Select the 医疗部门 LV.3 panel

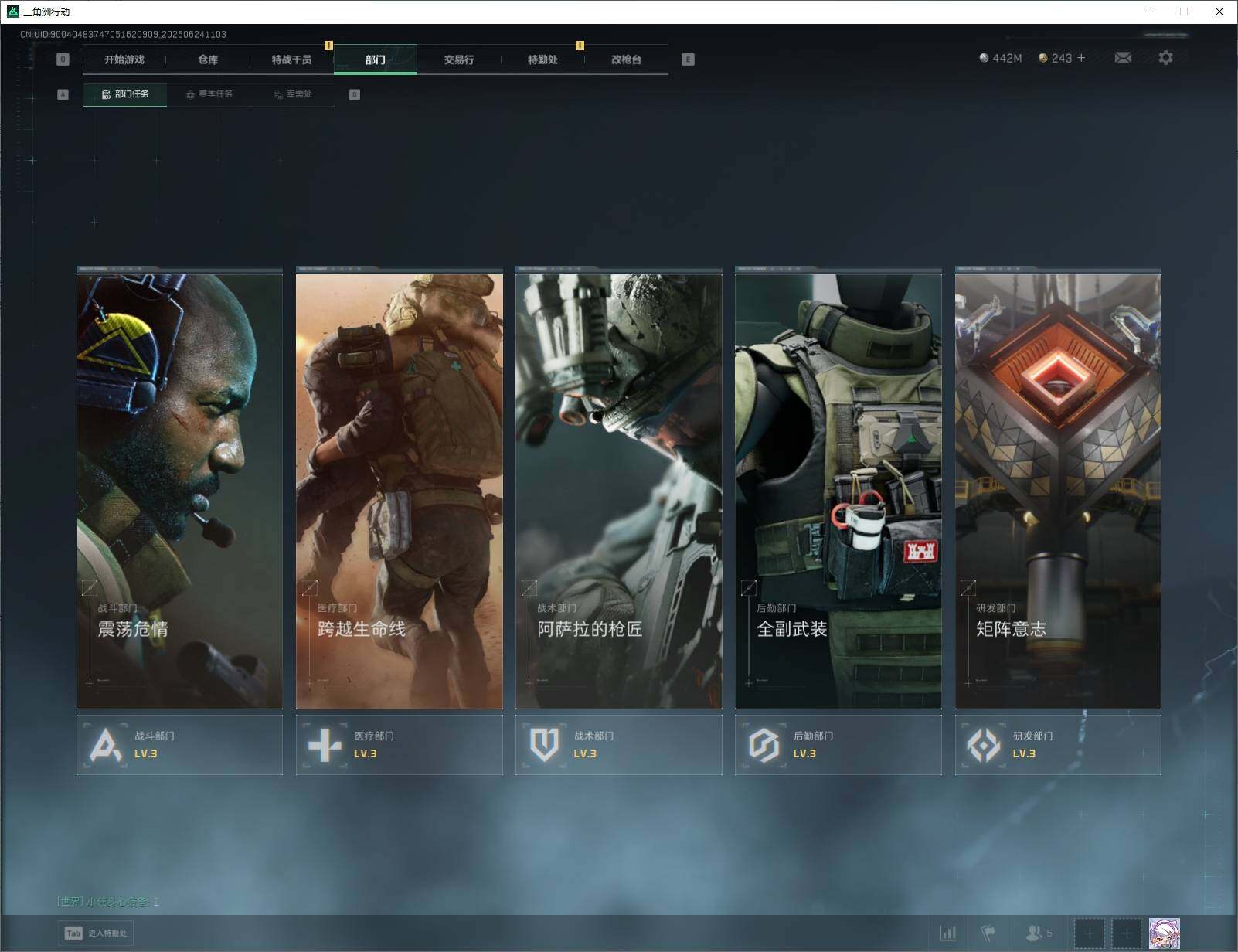click(x=399, y=744)
